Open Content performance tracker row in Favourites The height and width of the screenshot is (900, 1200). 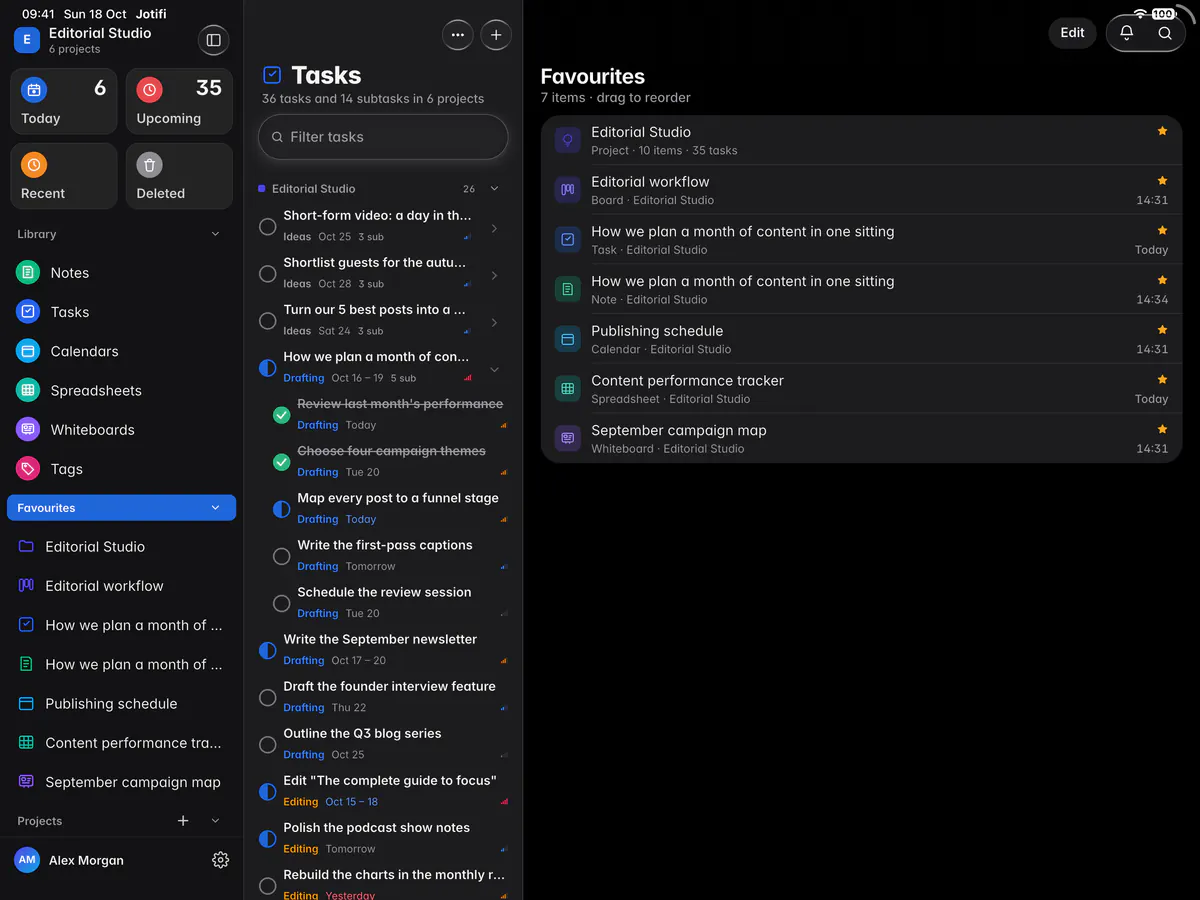(861, 389)
